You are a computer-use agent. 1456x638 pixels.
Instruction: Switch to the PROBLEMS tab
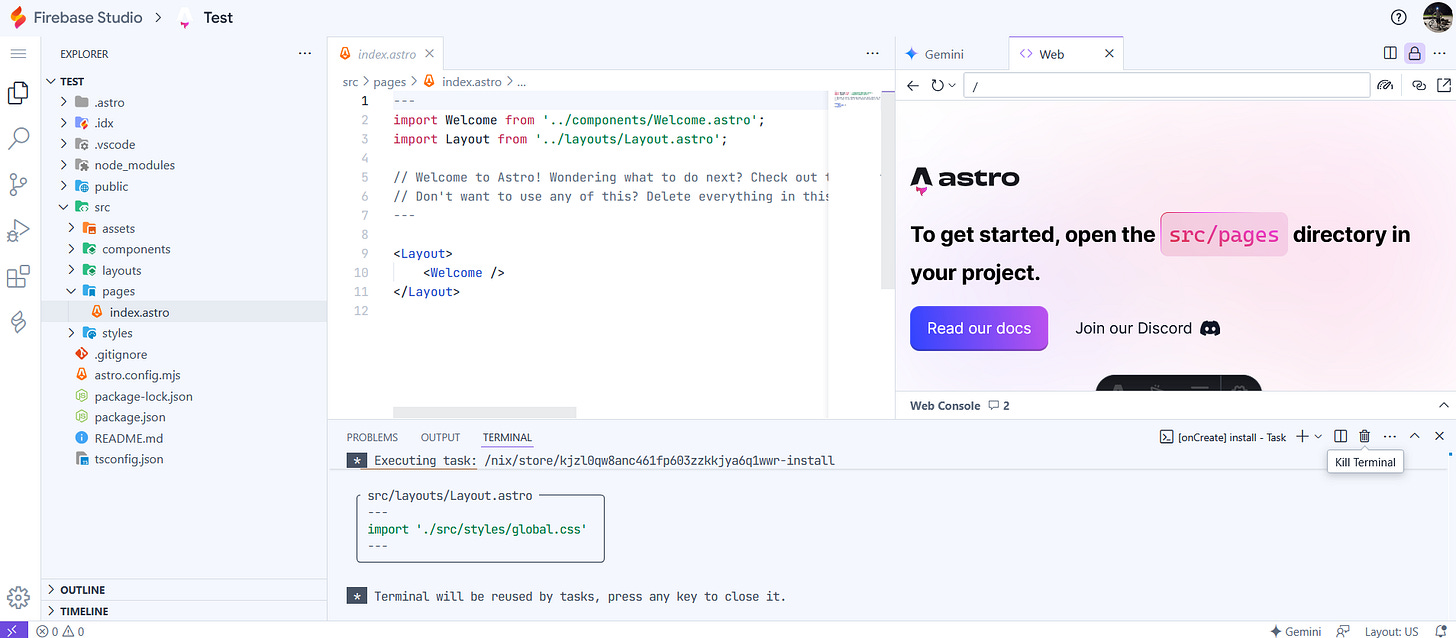pyautogui.click(x=372, y=437)
